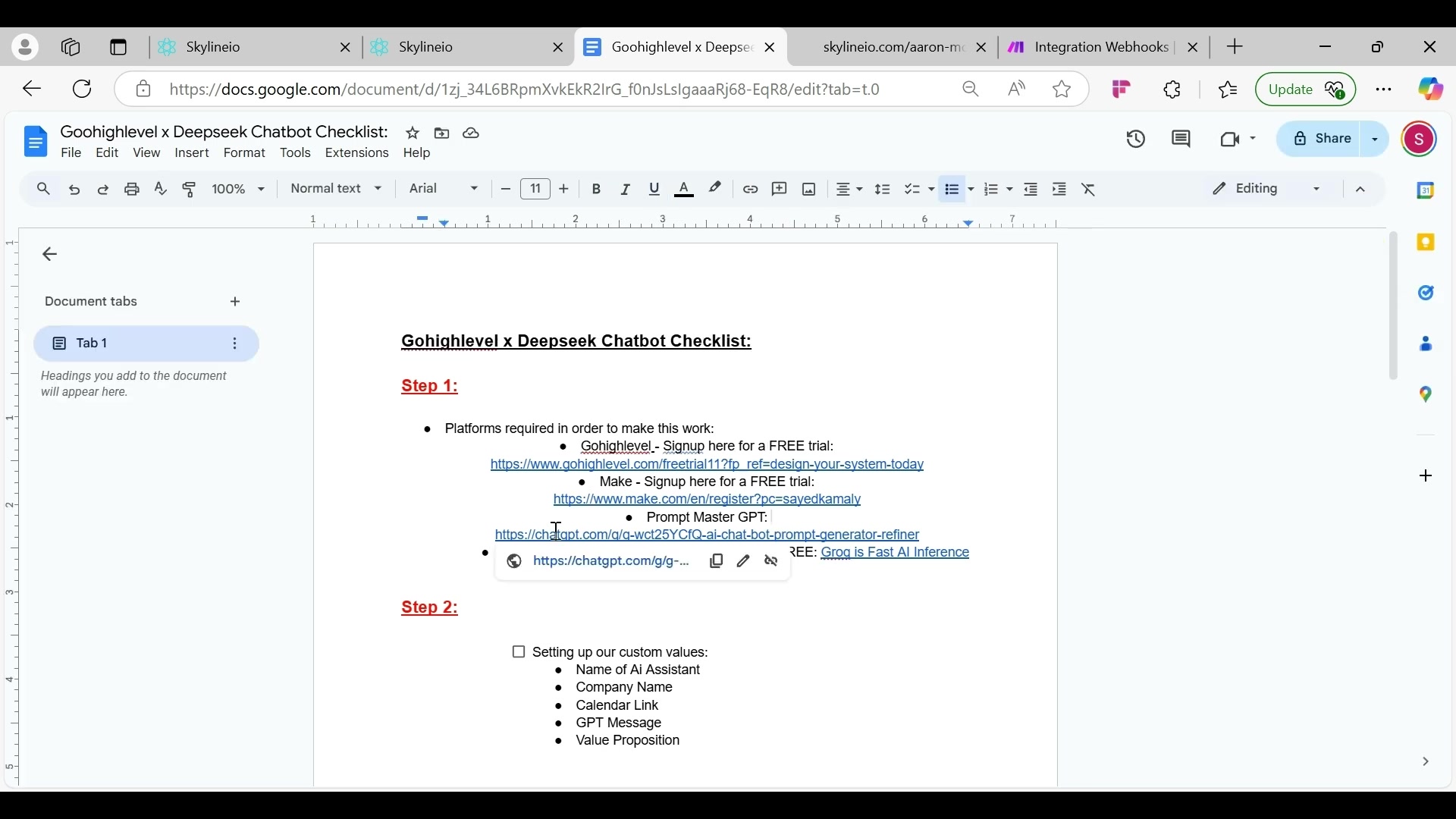Run spelling and grammar check
The width and height of the screenshot is (1456, 819).
(161, 190)
